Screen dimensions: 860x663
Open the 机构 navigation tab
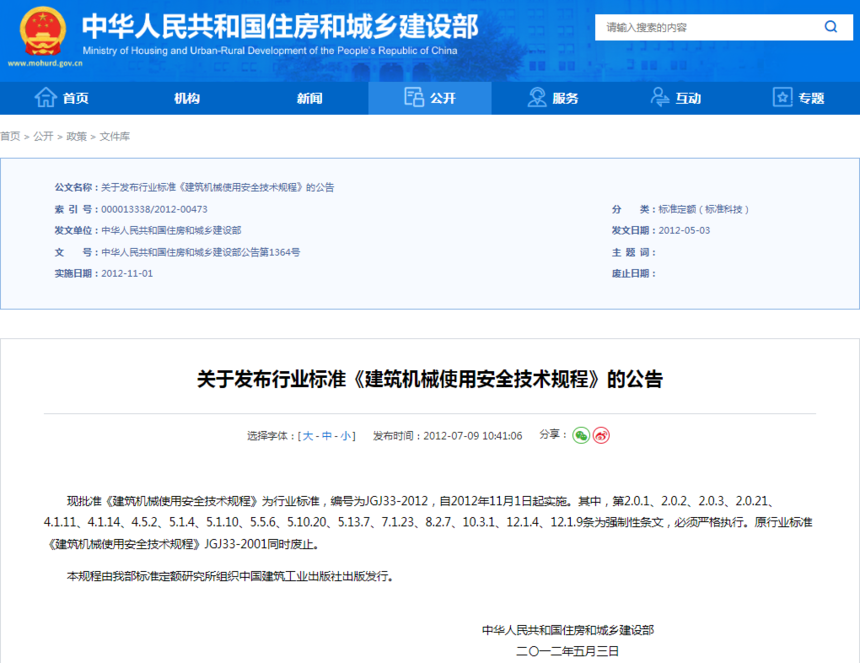[x=187, y=98]
